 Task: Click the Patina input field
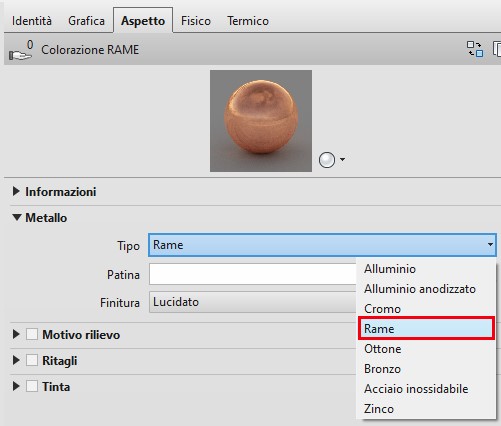coord(253,274)
